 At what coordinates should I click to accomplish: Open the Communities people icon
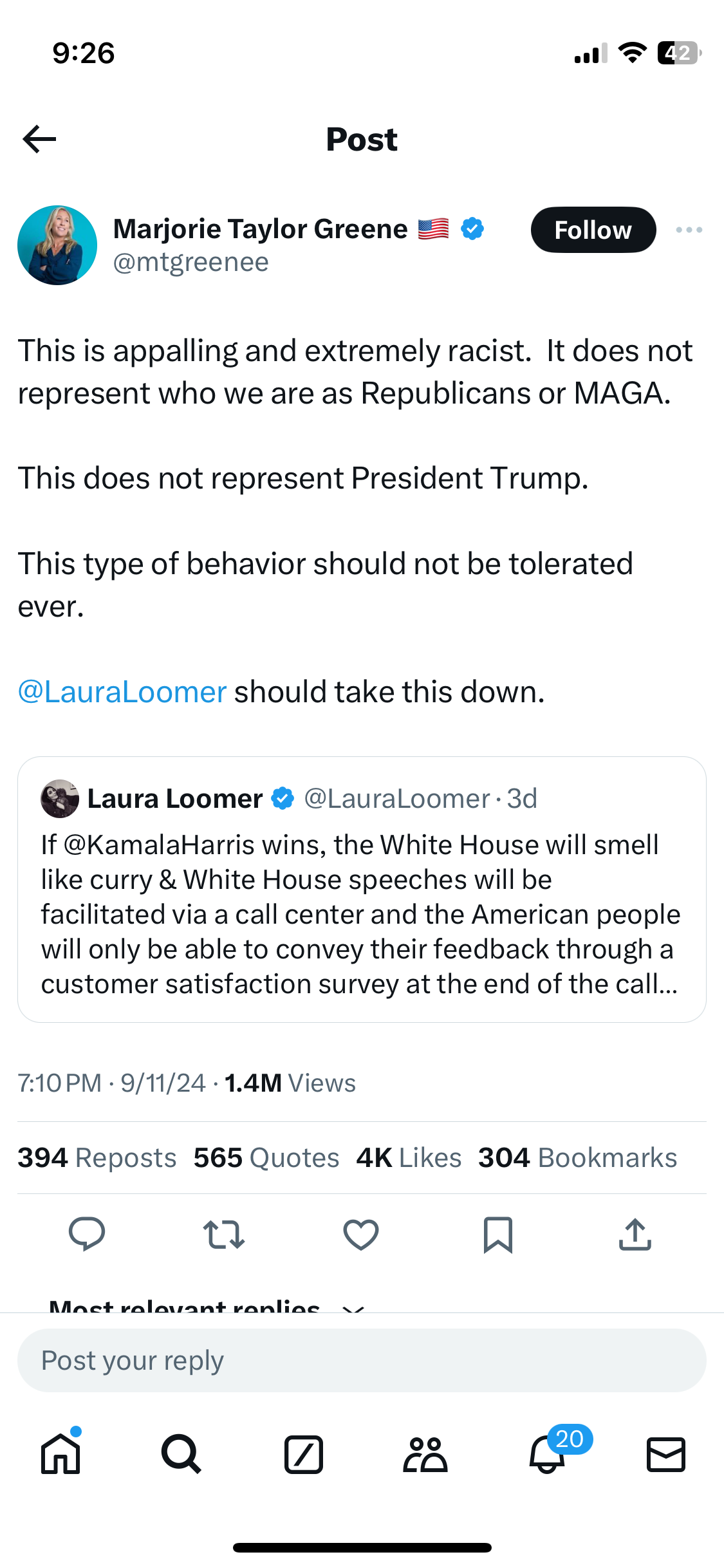[x=425, y=1454]
